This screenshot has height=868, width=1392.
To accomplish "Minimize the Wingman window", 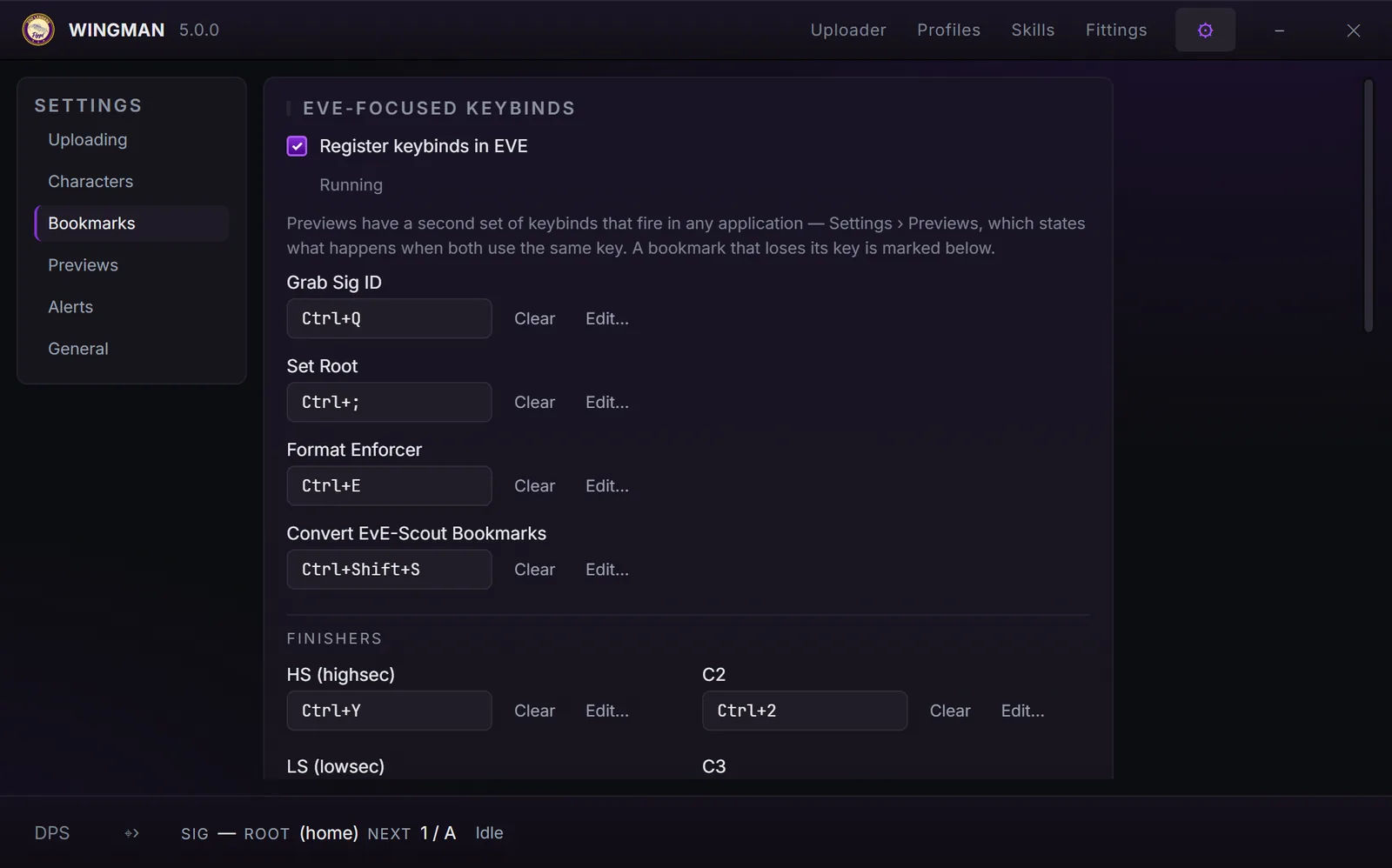I will point(1279,30).
